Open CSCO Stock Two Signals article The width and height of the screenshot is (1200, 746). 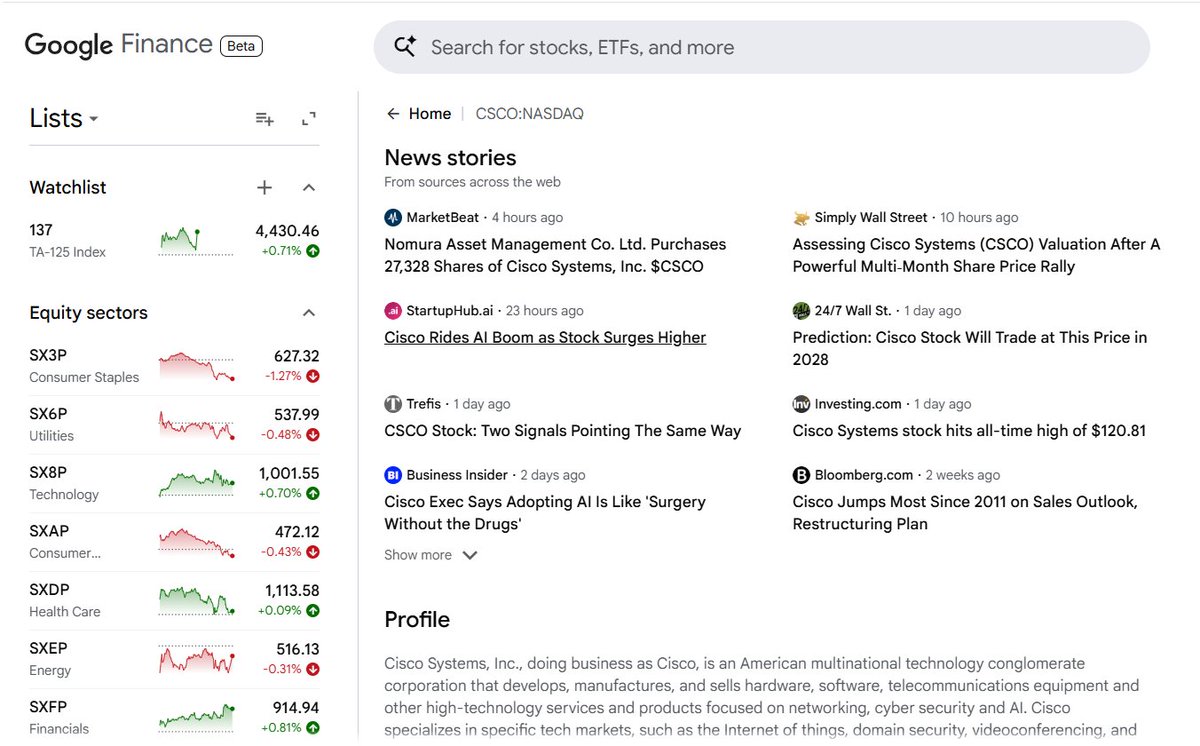coord(563,431)
